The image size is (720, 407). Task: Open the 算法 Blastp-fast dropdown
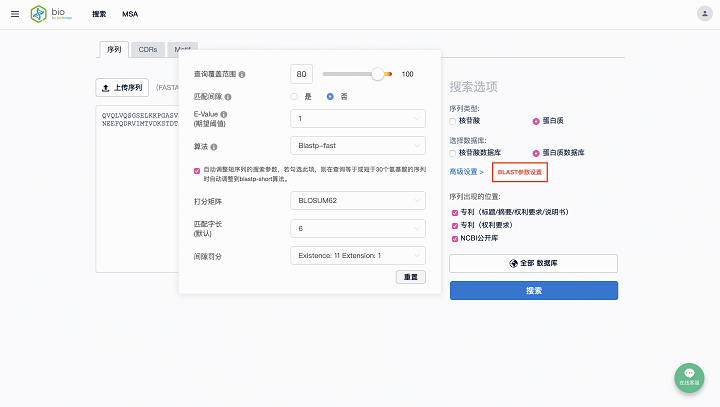(x=358, y=146)
